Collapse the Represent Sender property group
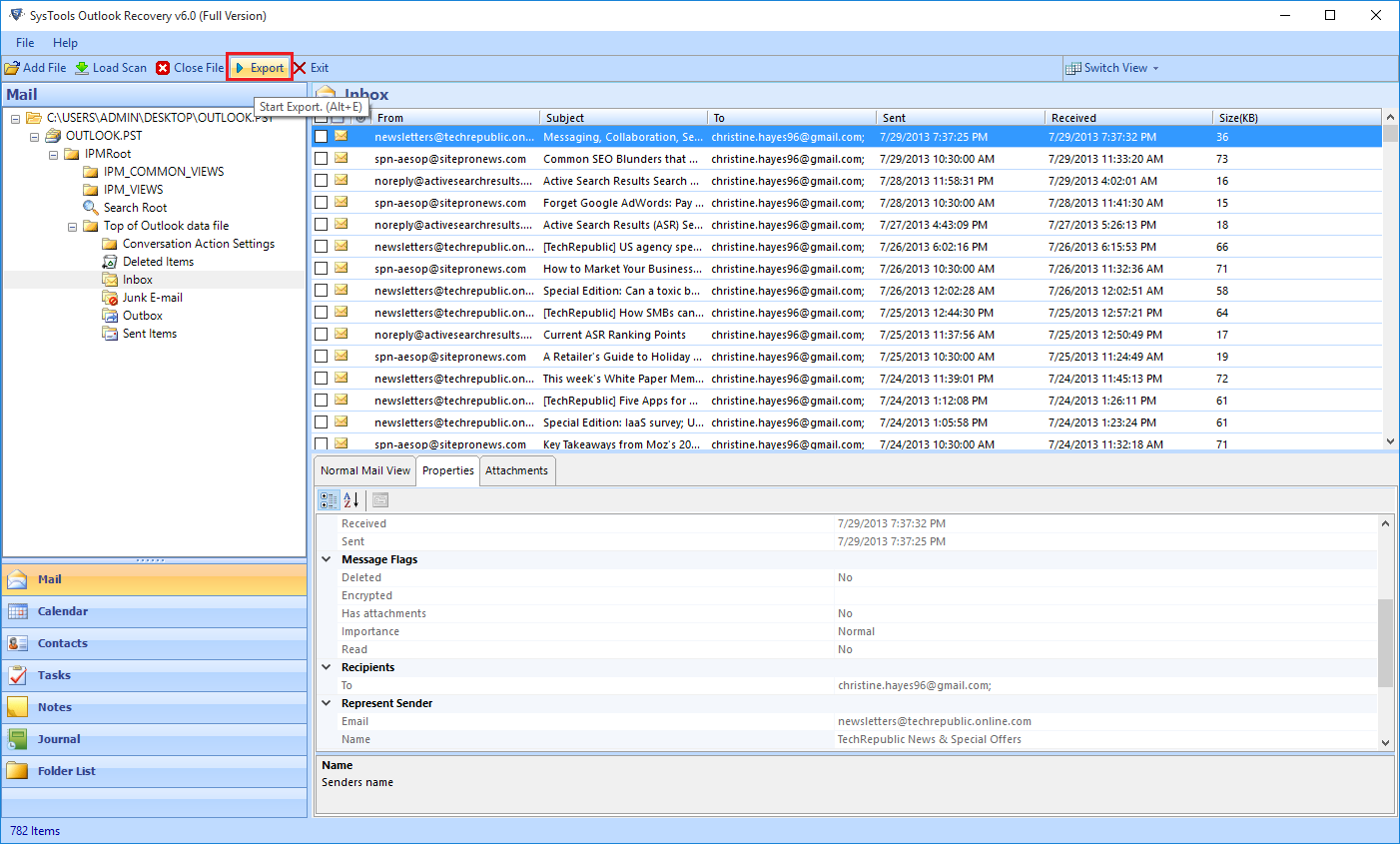Viewport: 1400px width, 844px height. click(327, 703)
